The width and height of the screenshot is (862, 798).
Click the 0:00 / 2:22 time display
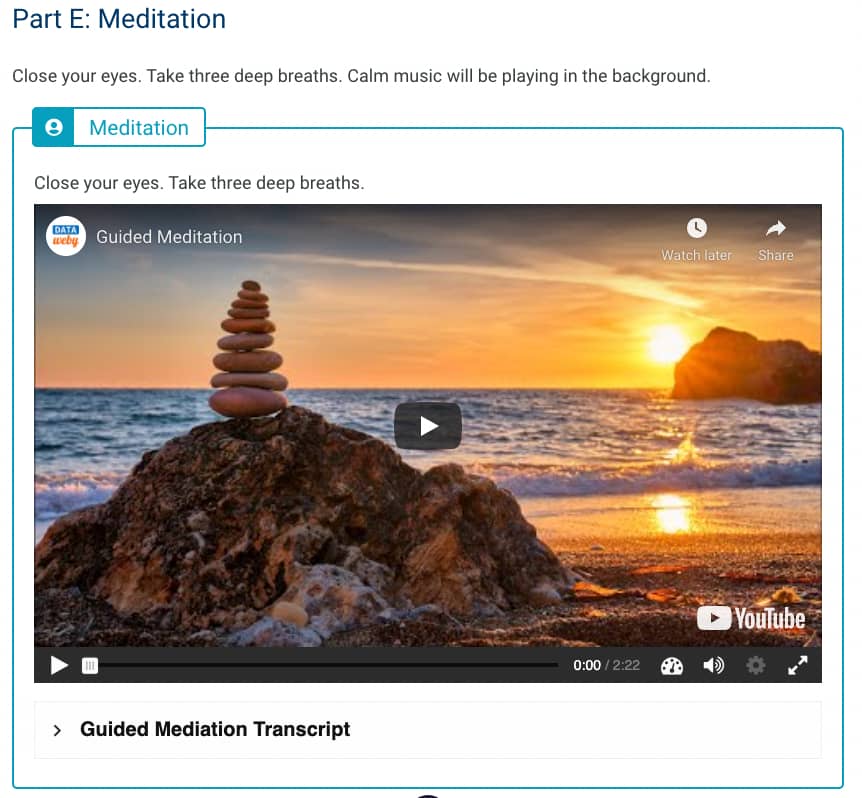(x=606, y=666)
